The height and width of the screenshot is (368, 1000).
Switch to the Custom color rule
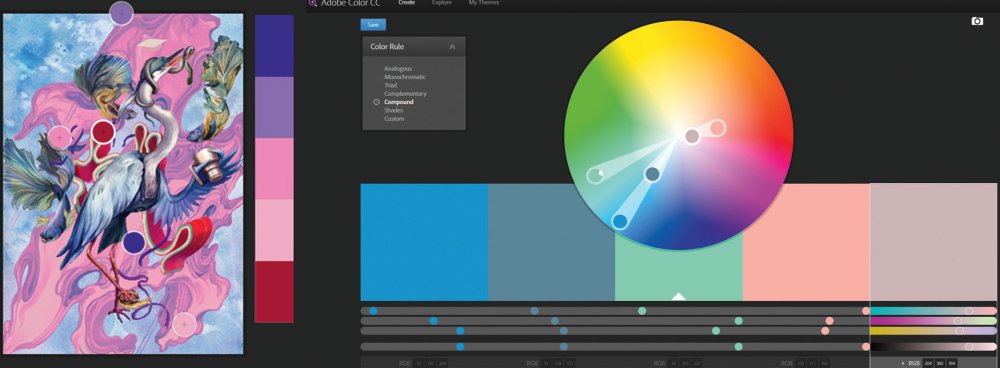click(394, 119)
